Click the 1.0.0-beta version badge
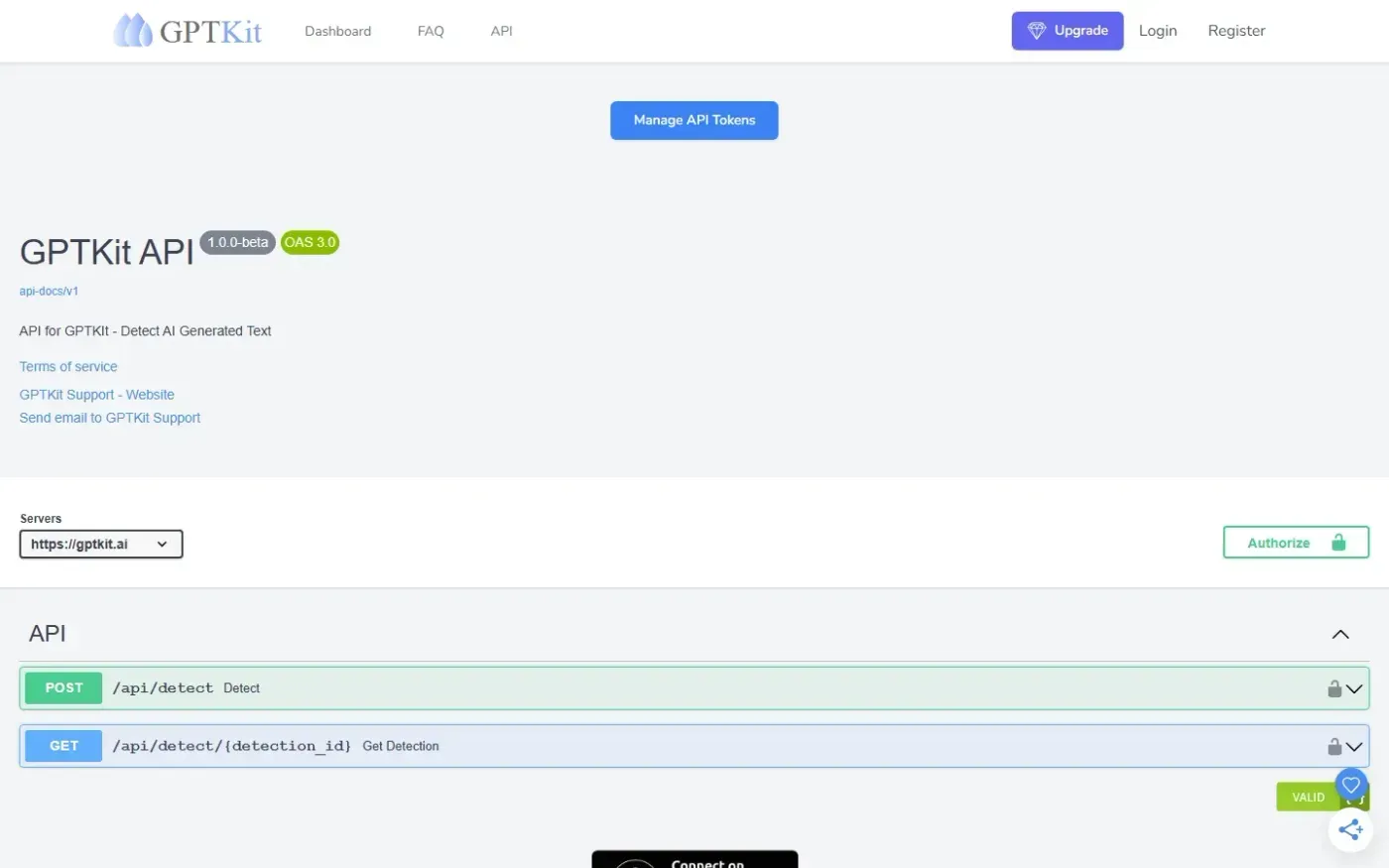This screenshot has width=1389, height=868. [237, 242]
